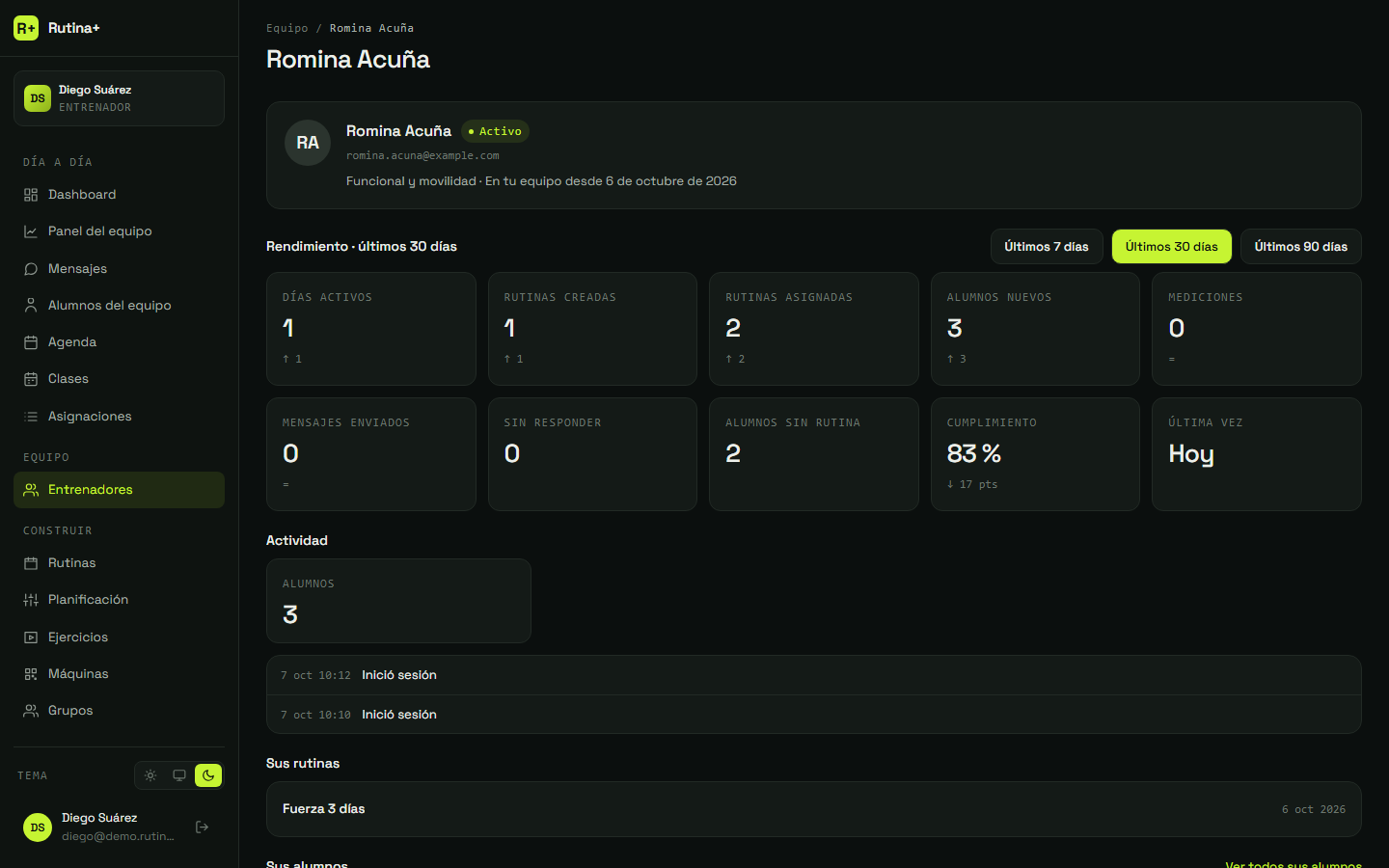Viewport: 1389px width, 868px height.
Task: Show performance for Últimos 7 días
Action: (1047, 247)
